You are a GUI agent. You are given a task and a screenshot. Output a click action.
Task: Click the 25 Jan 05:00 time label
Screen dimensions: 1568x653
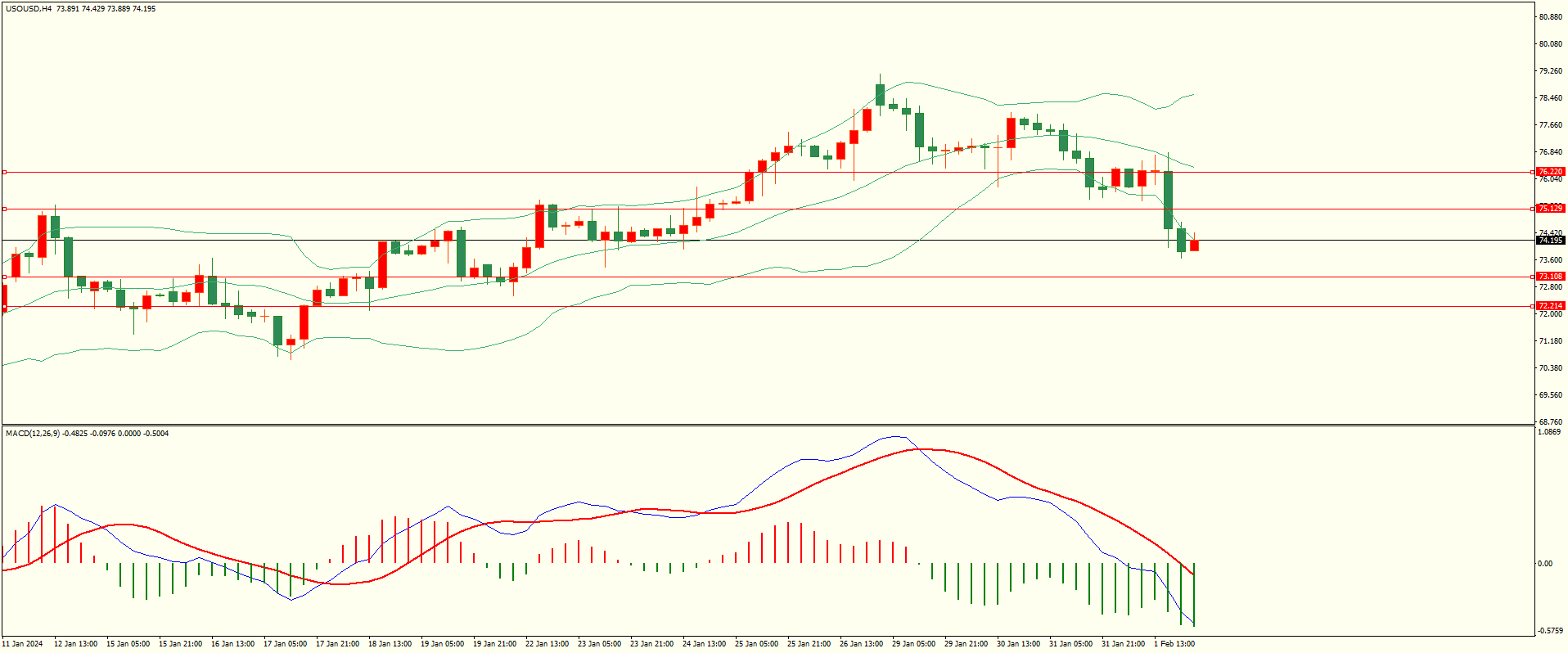tap(756, 644)
